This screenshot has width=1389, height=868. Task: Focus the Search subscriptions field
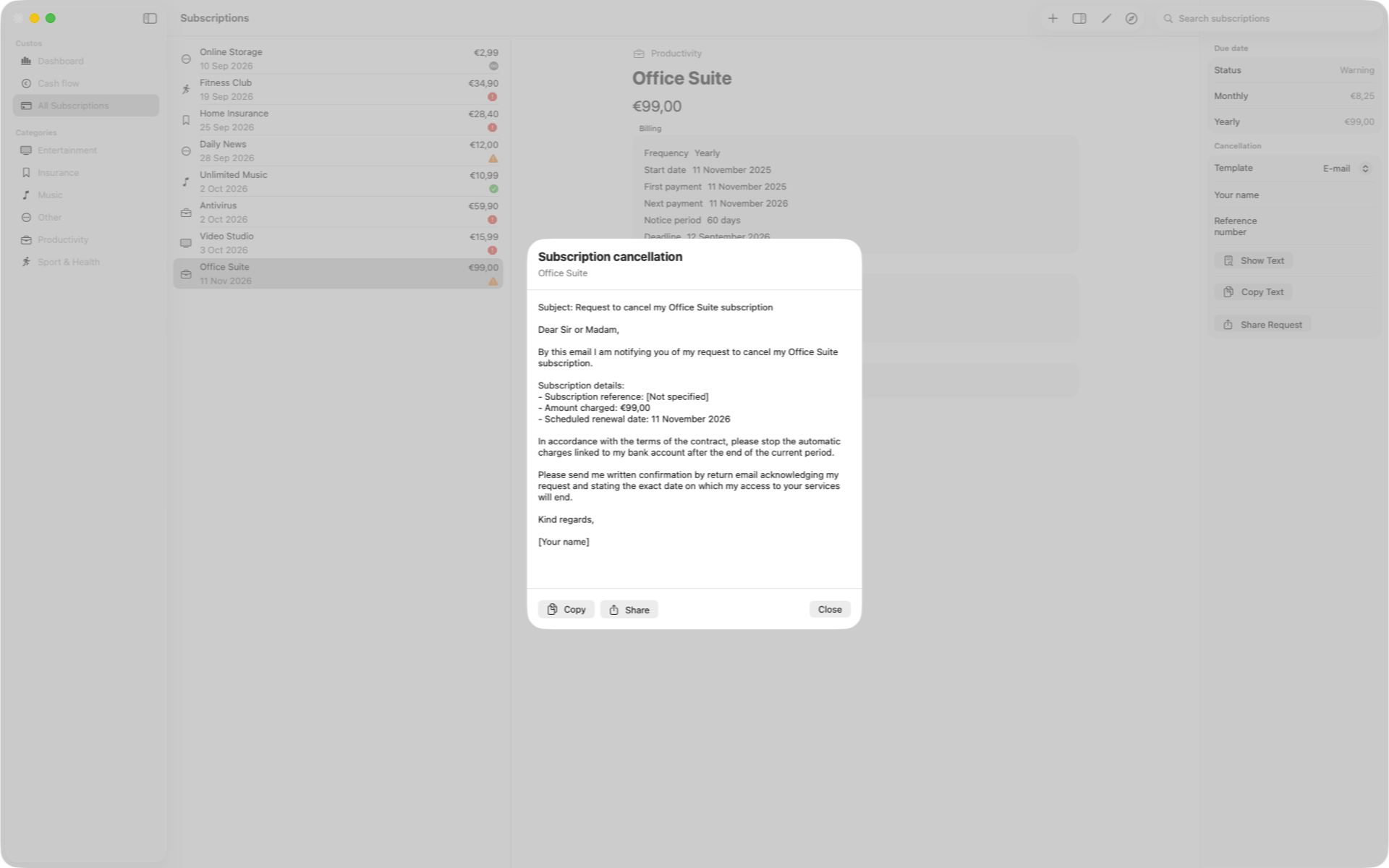click(x=1270, y=19)
